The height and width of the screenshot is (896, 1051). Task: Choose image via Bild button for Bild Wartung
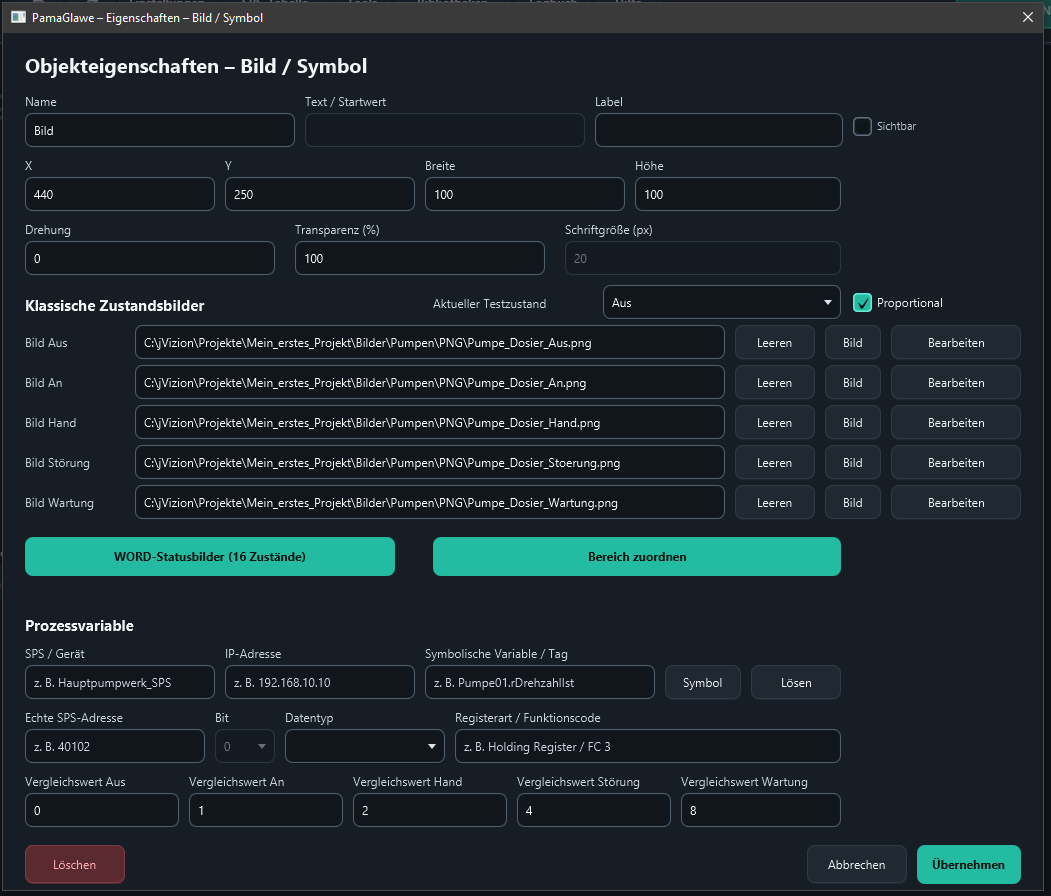[853, 503]
